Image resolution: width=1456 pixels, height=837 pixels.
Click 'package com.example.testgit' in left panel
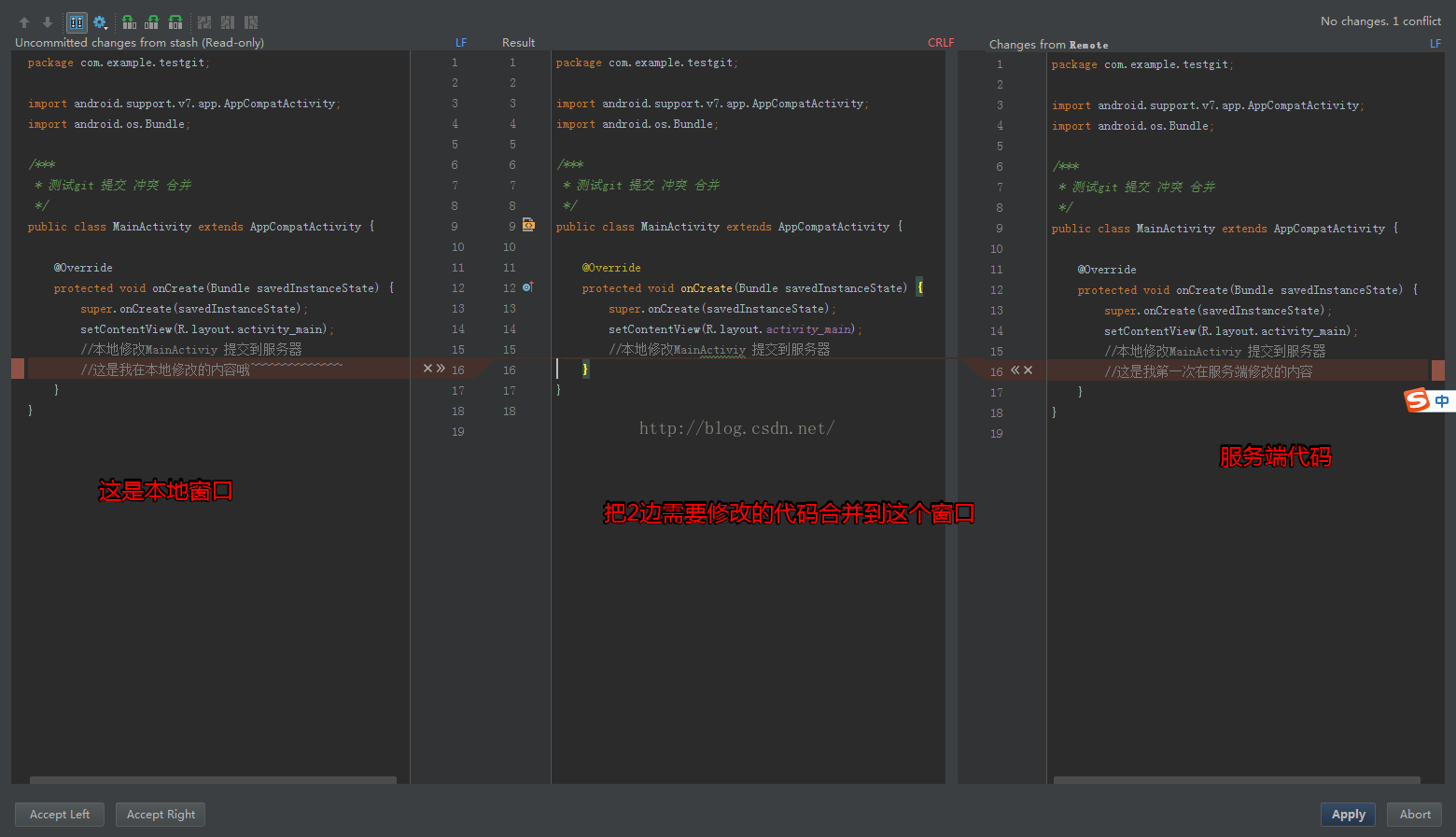click(x=119, y=63)
